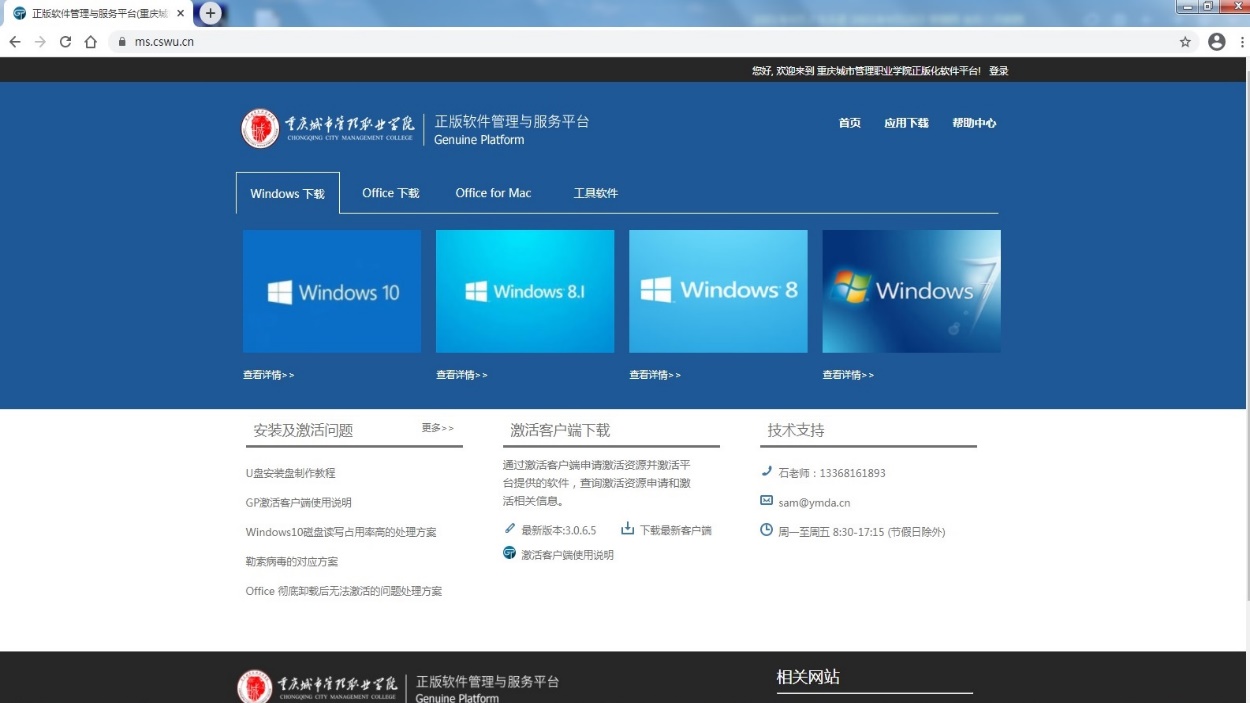Select the Windows 下载 tab
The width and height of the screenshot is (1250, 703).
pos(288,193)
